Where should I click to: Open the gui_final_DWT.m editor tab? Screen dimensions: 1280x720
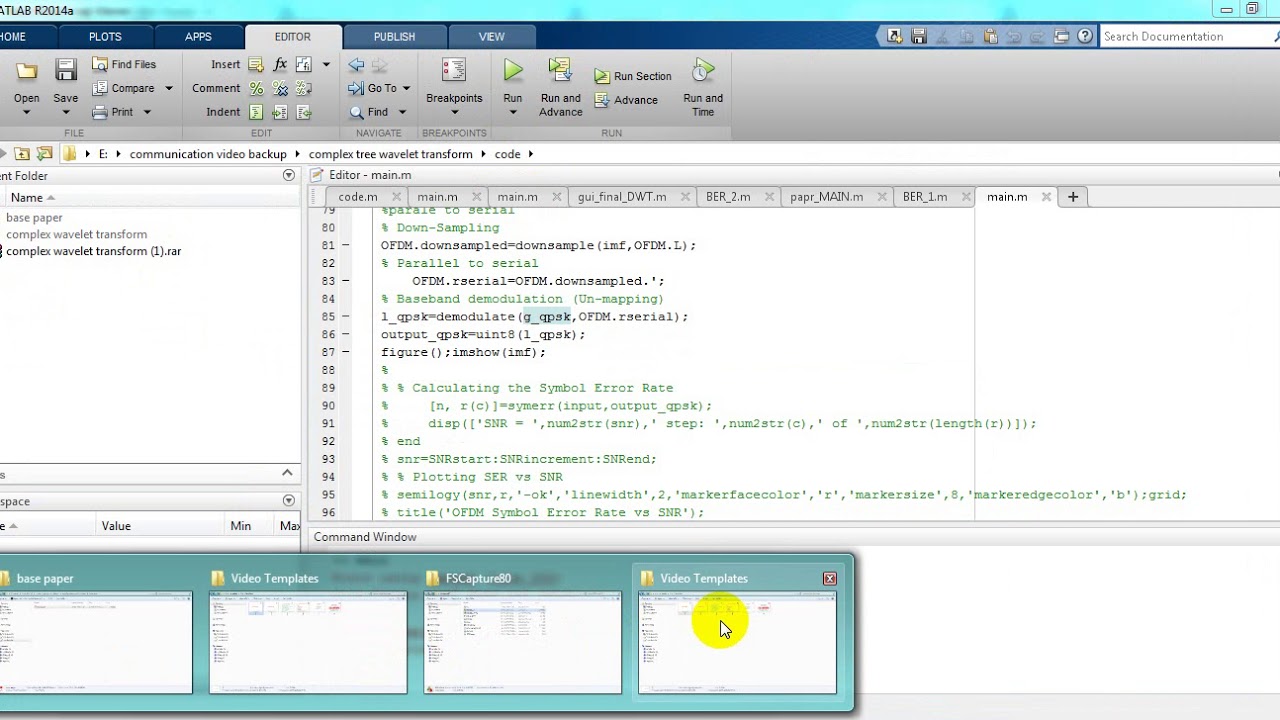(622, 197)
